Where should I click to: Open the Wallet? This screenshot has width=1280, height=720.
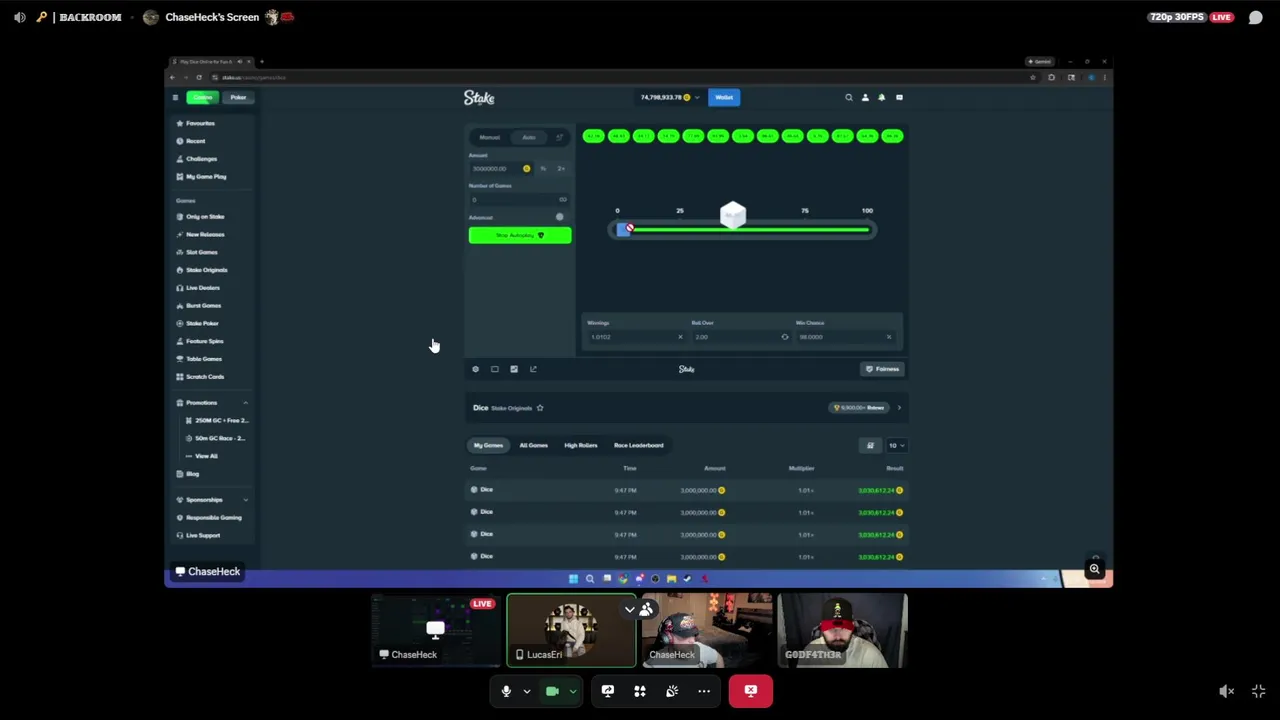pyautogui.click(x=723, y=97)
